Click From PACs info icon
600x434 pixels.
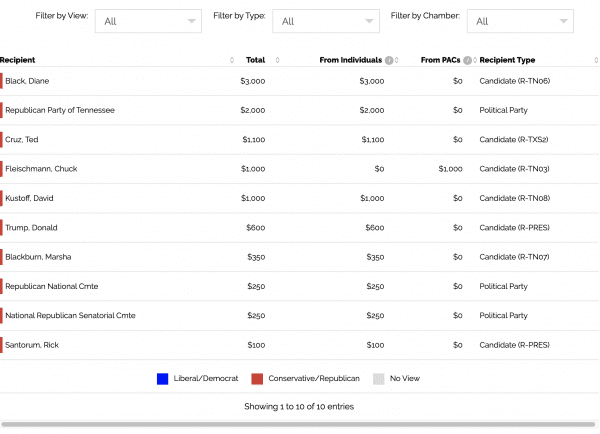pyautogui.click(x=467, y=60)
